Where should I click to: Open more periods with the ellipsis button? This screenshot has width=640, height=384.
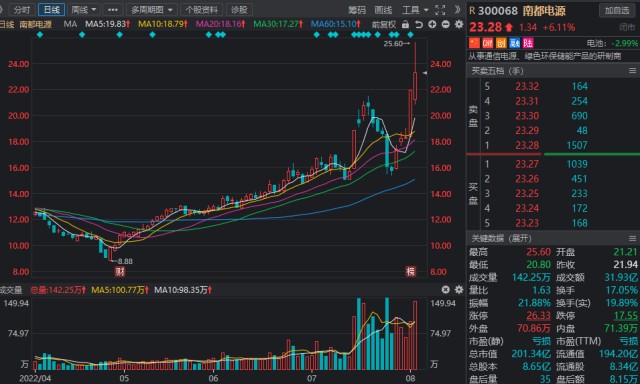click(113, 10)
